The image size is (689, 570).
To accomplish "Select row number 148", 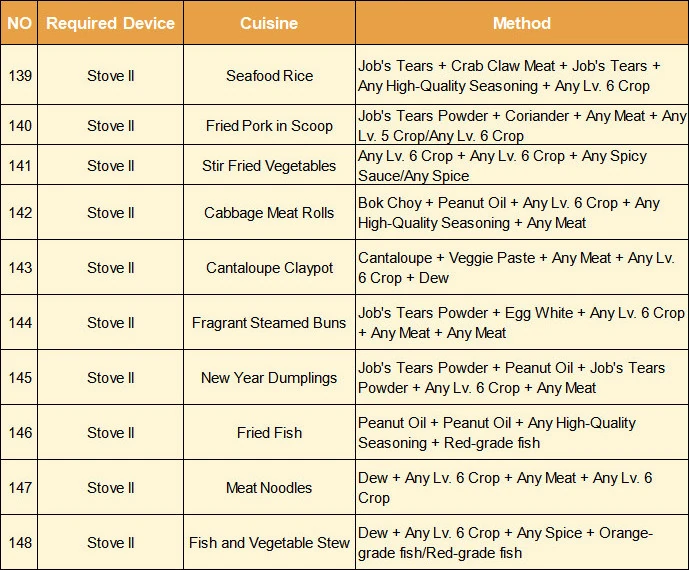I will point(19,543).
